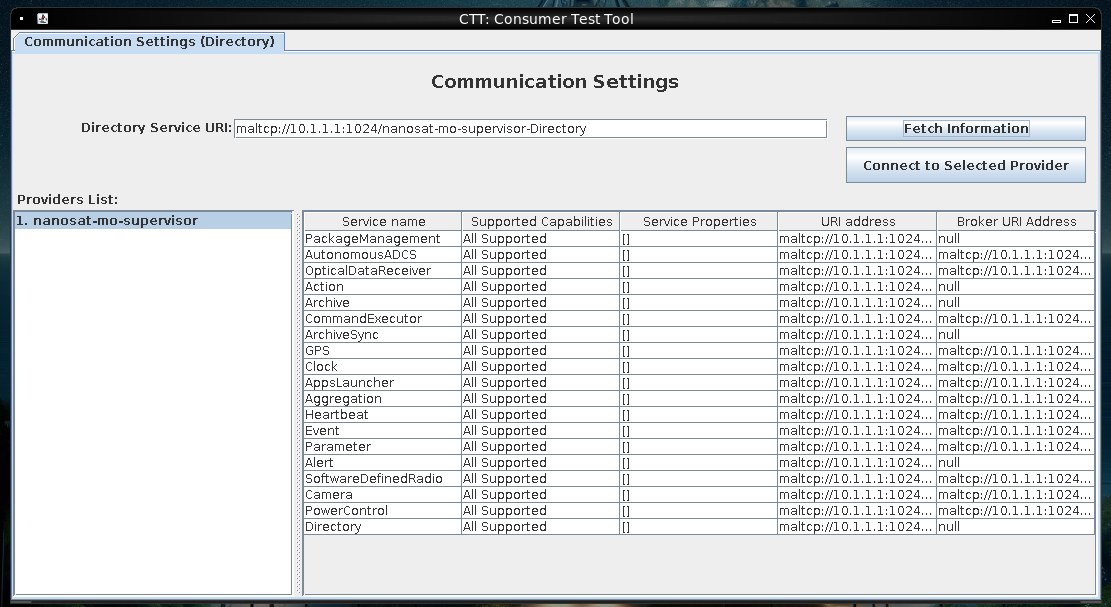Switch to Communication Settings (Directory) tab
Screen dimensions: 1111x607
click(149, 42)
